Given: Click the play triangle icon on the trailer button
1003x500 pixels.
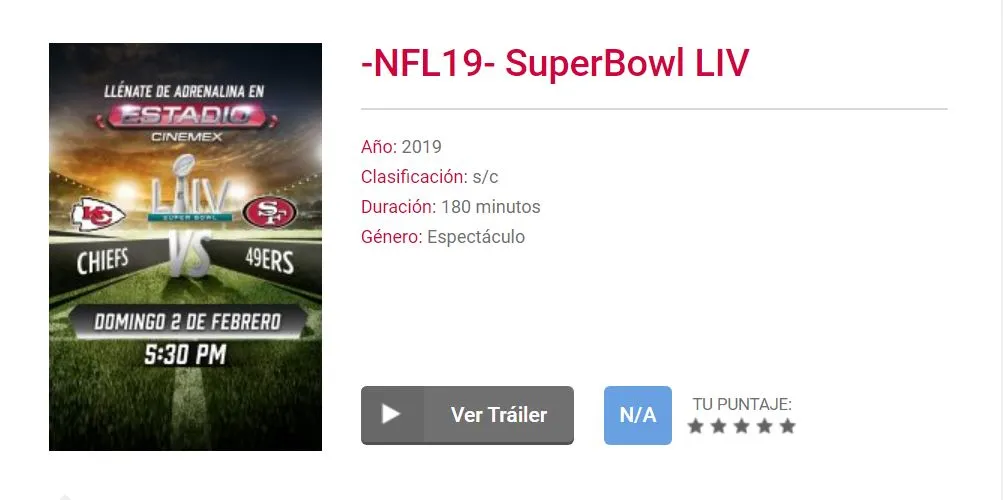Looking at the screenshot, I should 391,414.
